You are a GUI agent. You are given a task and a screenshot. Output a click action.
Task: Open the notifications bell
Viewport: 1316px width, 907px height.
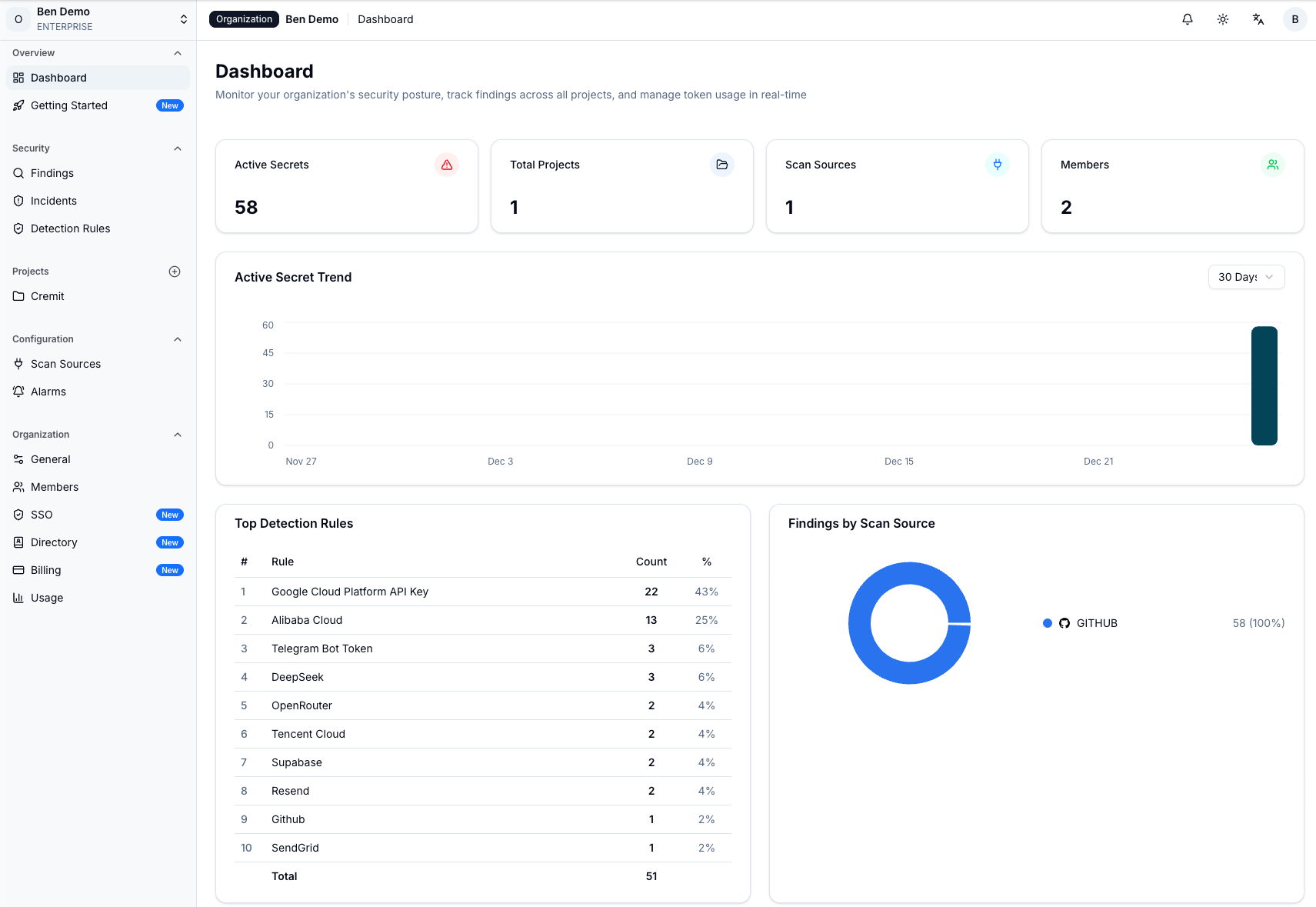[1188, 19]
